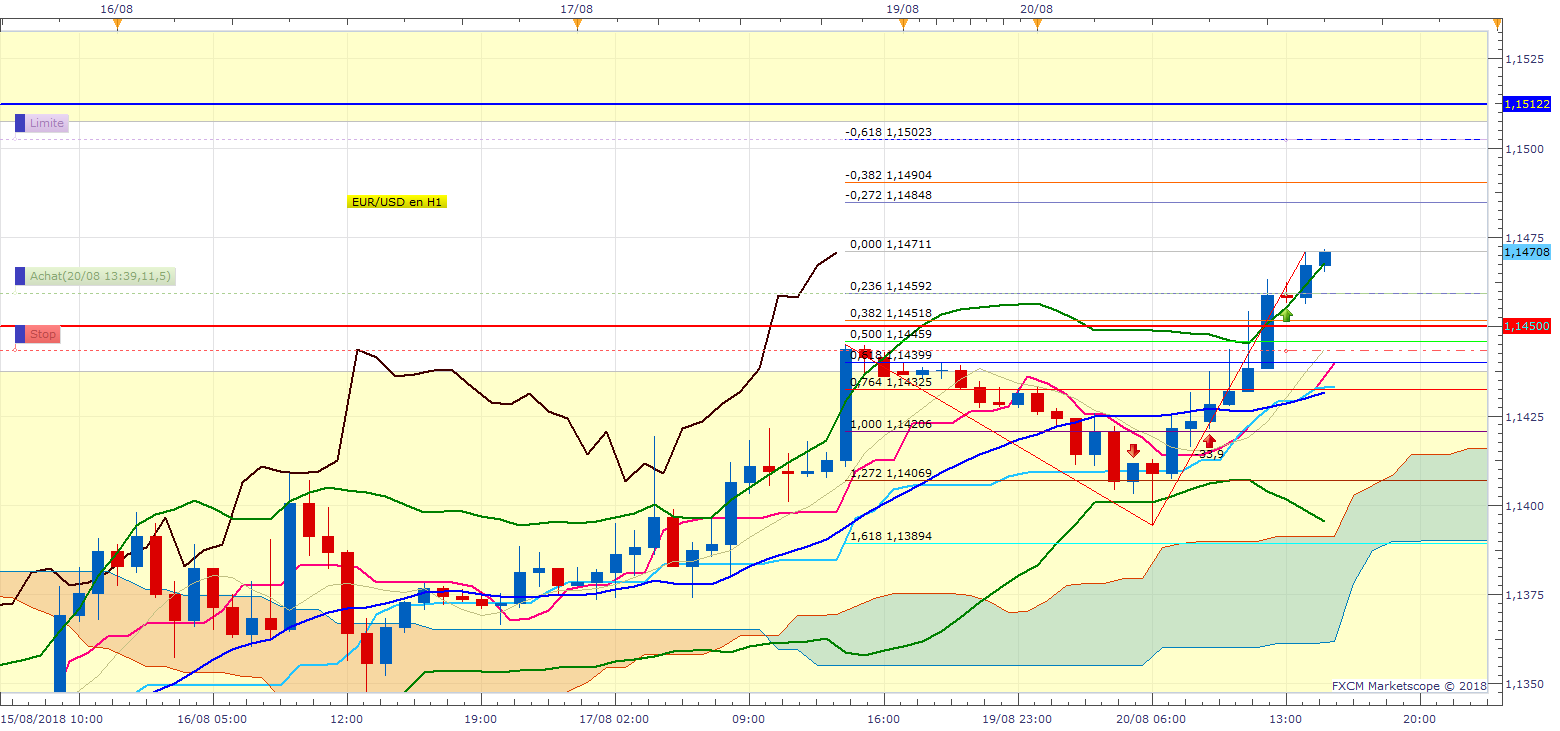Viewport: 1560px width, 731px height.
Task: Click the light blue 1,14708 current price tag
Action: click(x=1526, y=252)
